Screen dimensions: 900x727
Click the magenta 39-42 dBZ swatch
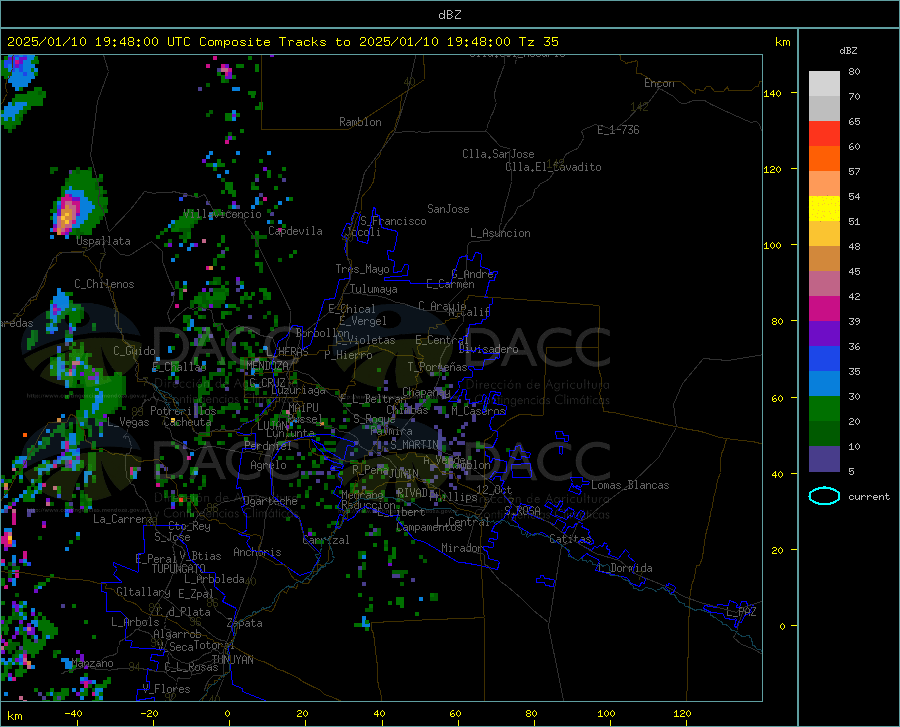pos(824,309)
